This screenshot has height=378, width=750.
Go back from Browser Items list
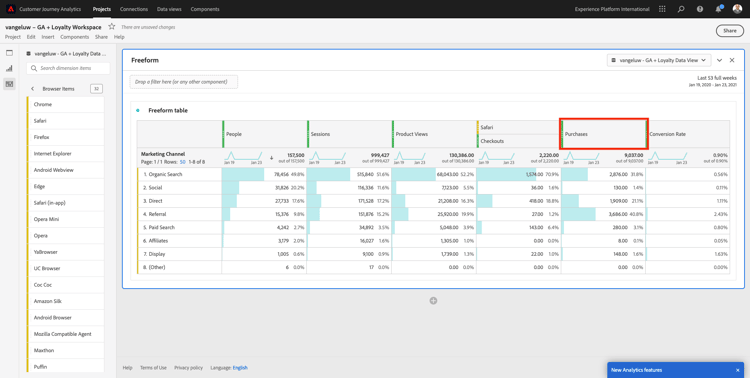33,89
